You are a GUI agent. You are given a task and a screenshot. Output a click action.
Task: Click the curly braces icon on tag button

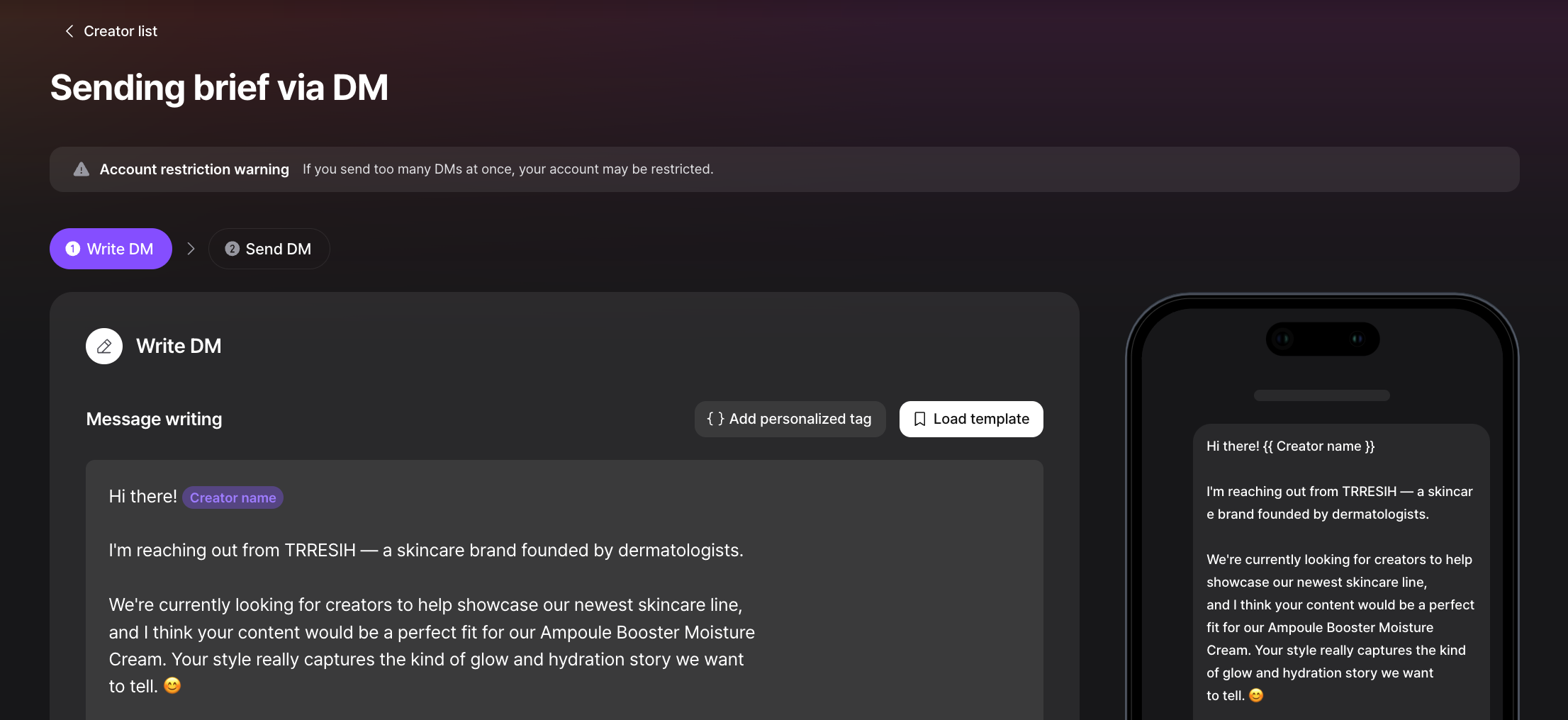(x=715, y=419)
